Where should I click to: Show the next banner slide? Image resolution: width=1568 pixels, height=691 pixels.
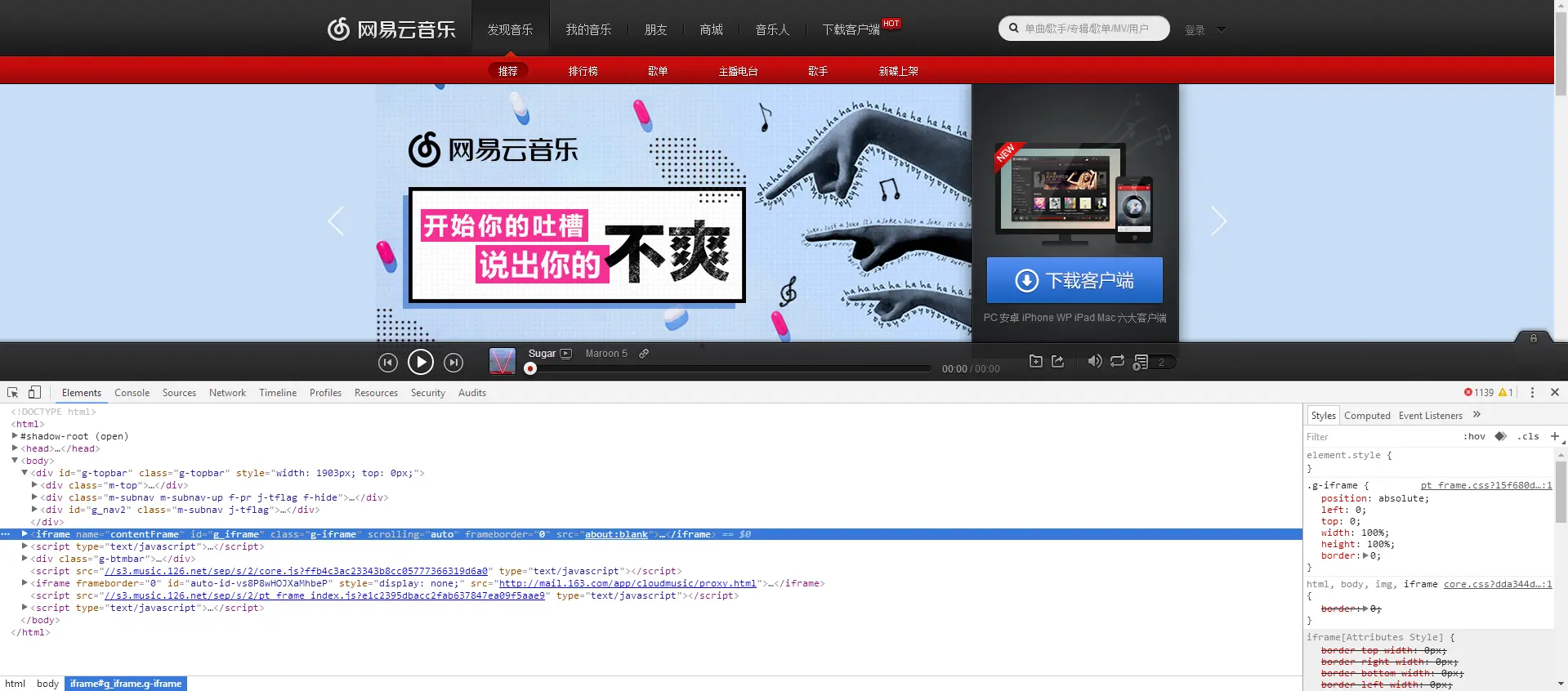pos(1218,221)
